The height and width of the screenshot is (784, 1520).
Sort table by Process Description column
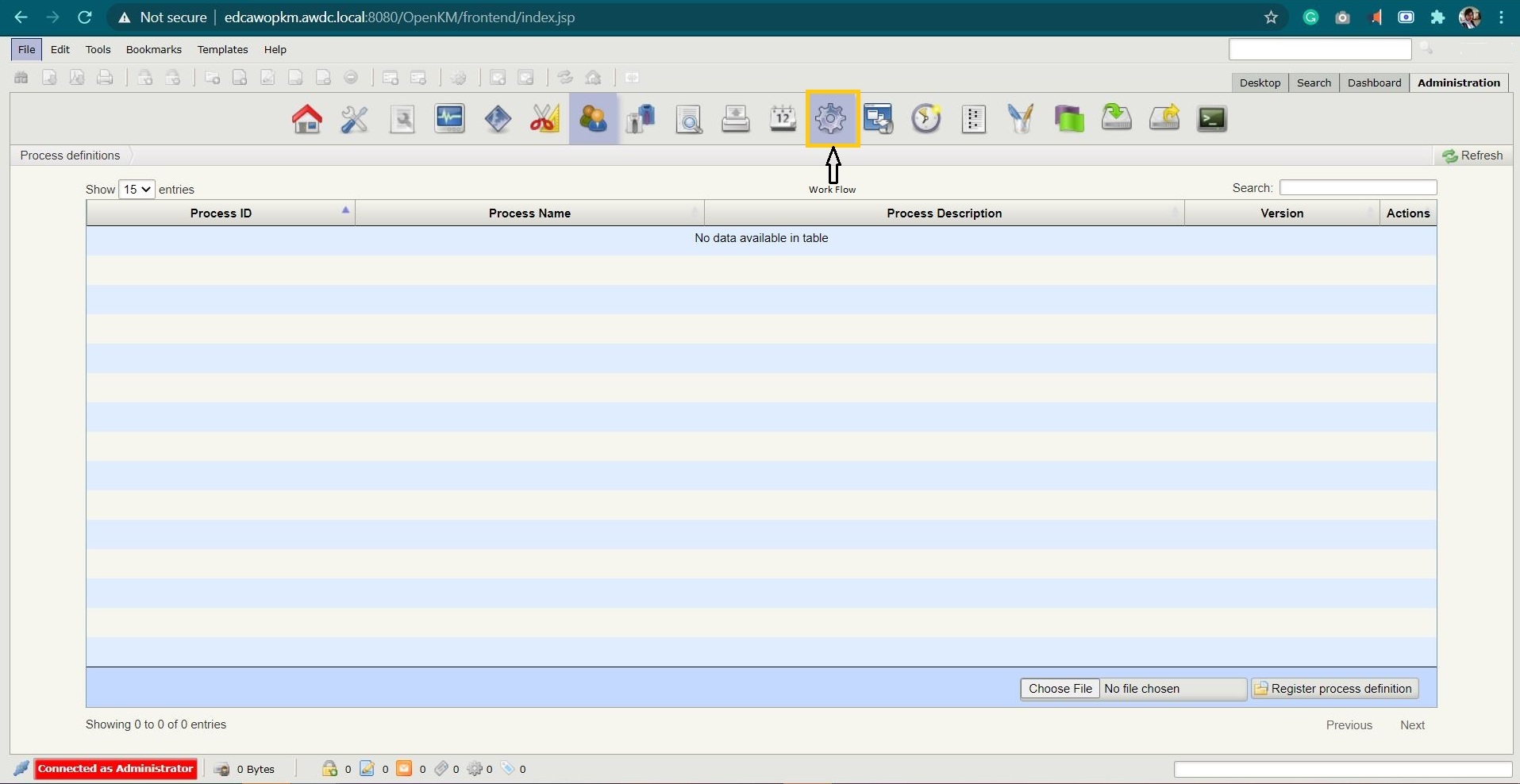click(945, 213)
